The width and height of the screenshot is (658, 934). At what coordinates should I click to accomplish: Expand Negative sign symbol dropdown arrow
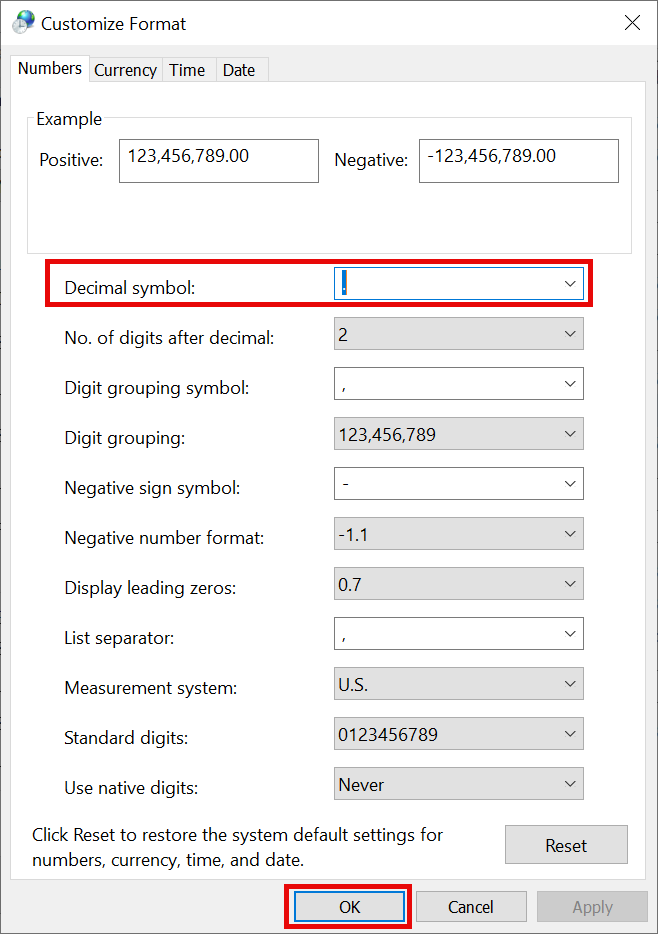click(x=570, y=484)
